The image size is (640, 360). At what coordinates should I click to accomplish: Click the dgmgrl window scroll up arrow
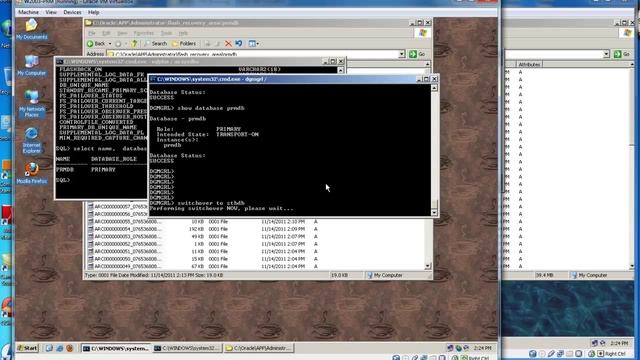click(x=434, y=88)
